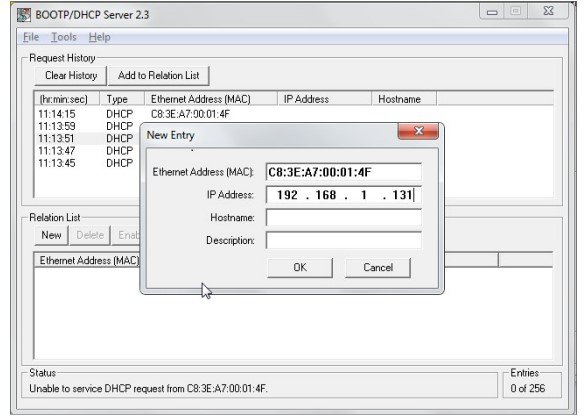Click the 131 octet in IP Address
586x419 pixels.
pos(402,195)
